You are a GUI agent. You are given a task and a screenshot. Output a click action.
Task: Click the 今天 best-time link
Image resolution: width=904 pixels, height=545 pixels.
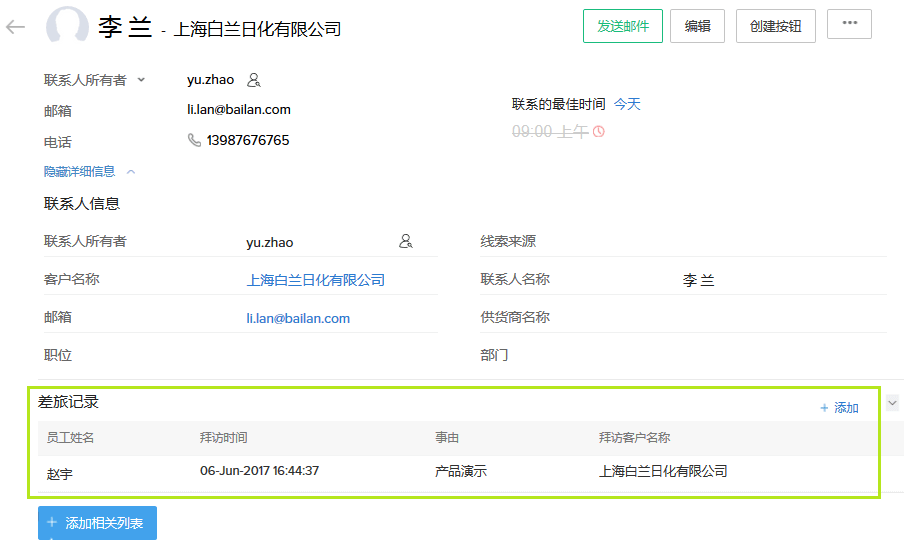pyautogui.click(x=627, y=104)
